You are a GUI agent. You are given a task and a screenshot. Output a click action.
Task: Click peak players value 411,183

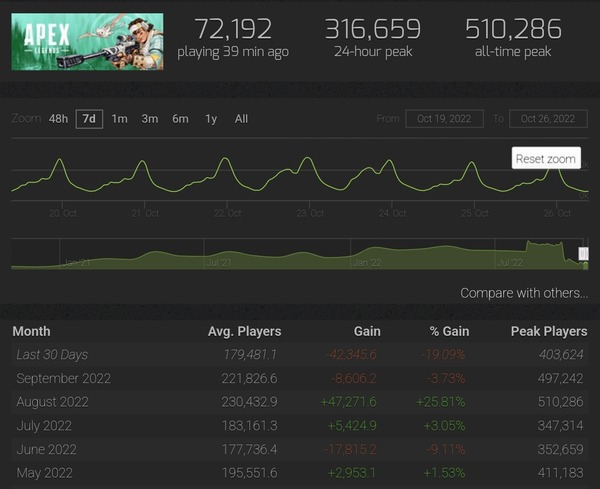(560, 473)
